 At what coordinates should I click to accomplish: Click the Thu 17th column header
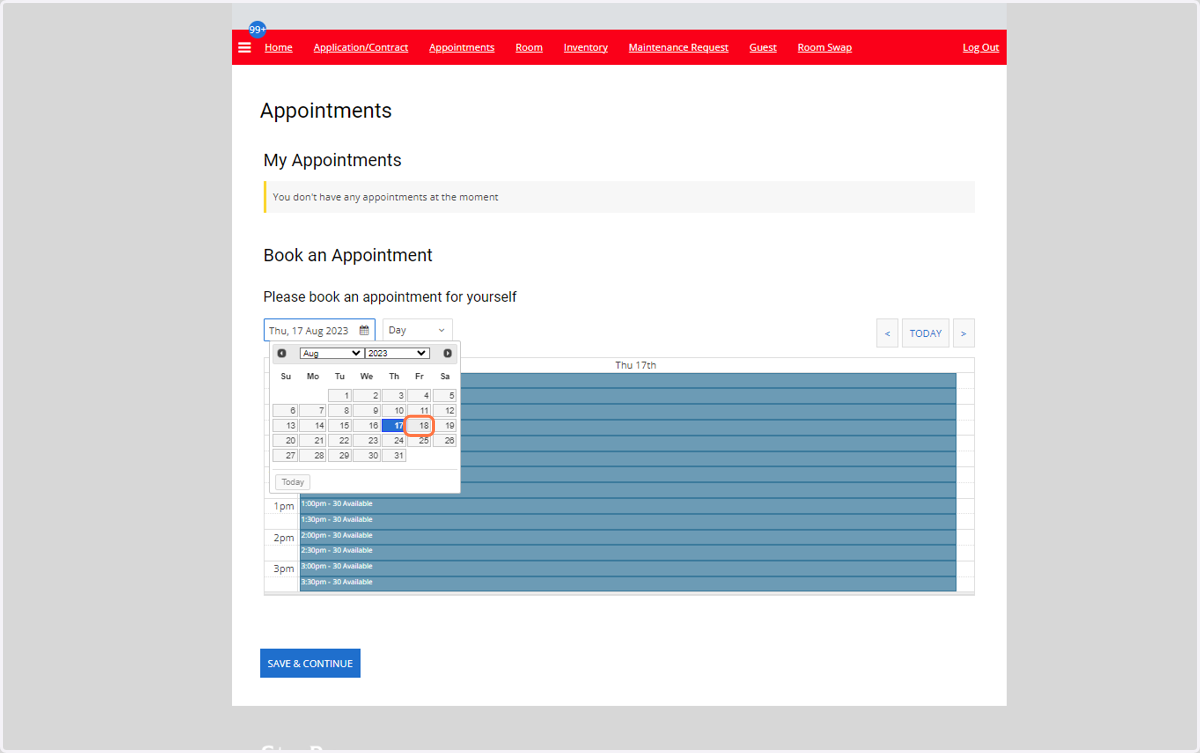pyautogui.click(x=636, y=365)
